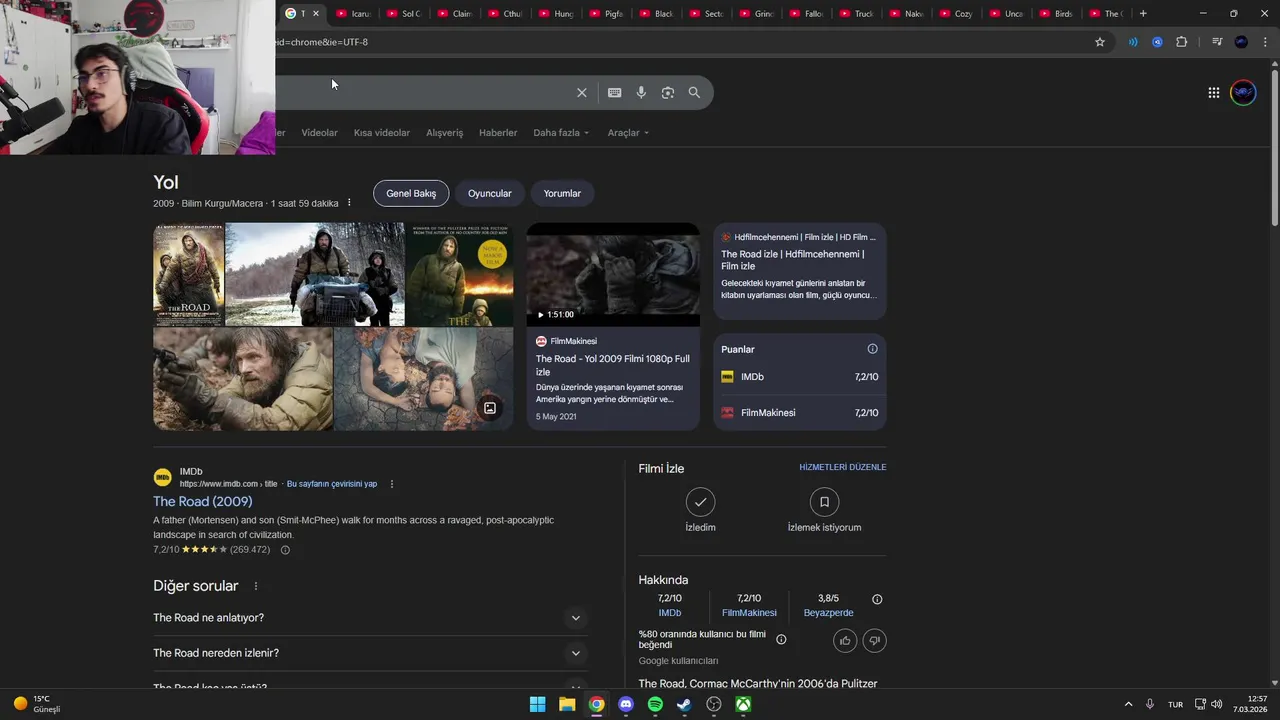1280x720 pixels.
Task: Open Discord from the taskbar
Action: [626, 704]
